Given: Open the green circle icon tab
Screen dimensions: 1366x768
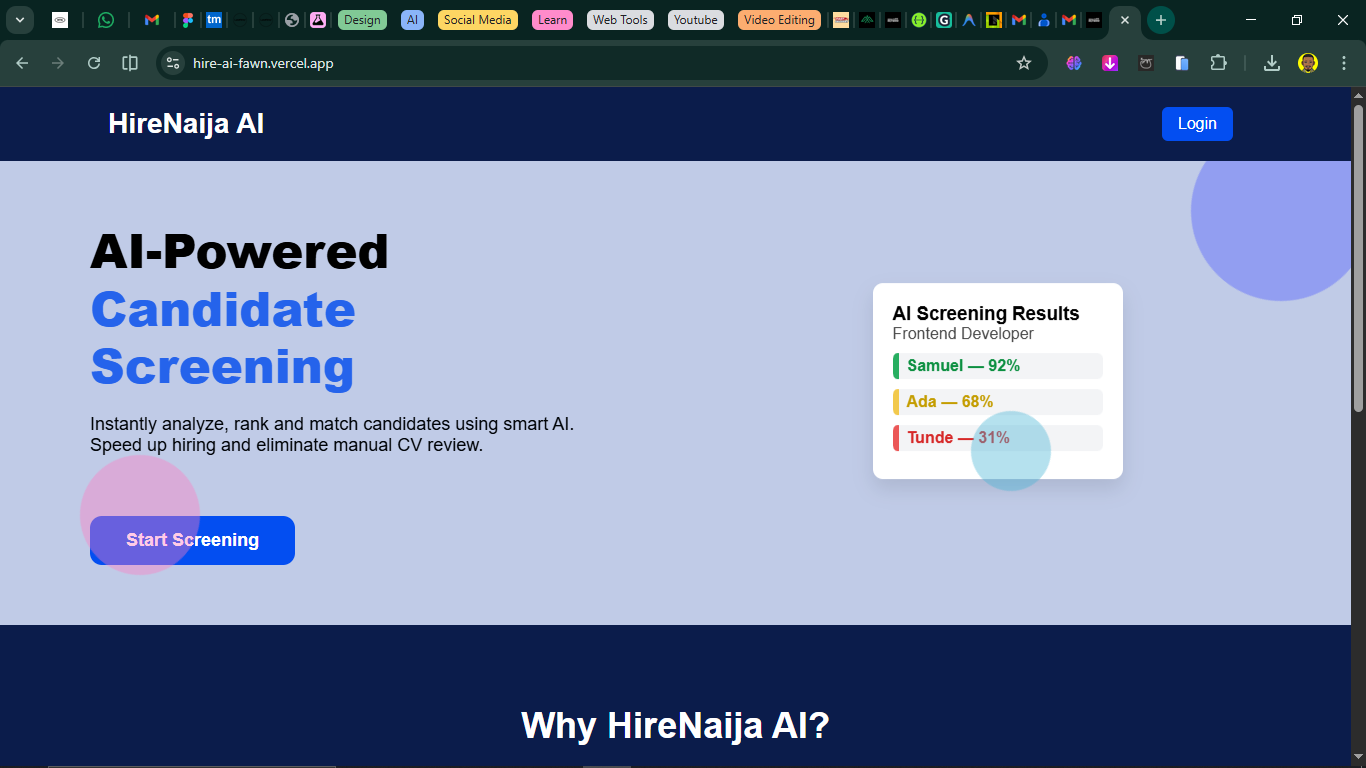Looking at the screenshot, I should coord(919,20).
